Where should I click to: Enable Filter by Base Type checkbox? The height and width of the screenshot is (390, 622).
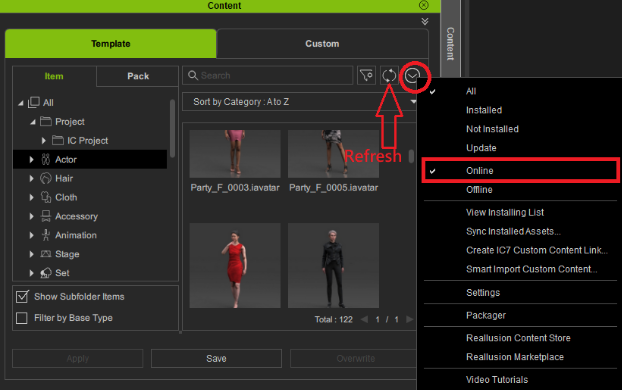[x=22, y=318]
